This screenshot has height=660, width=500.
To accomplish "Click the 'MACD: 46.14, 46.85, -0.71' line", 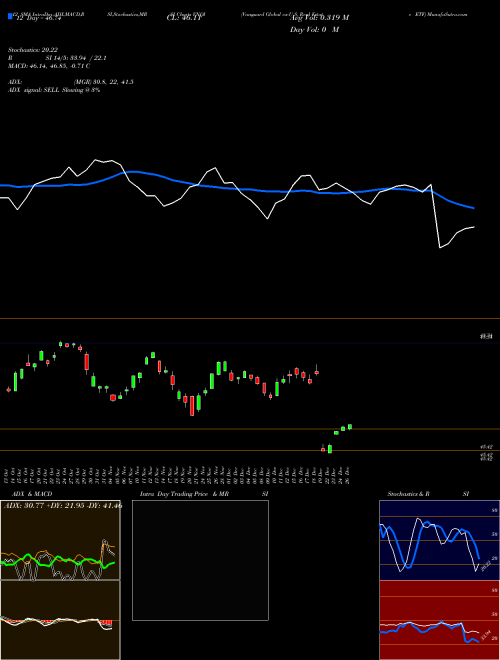I will pyautogui.click(x=46, y=66).
